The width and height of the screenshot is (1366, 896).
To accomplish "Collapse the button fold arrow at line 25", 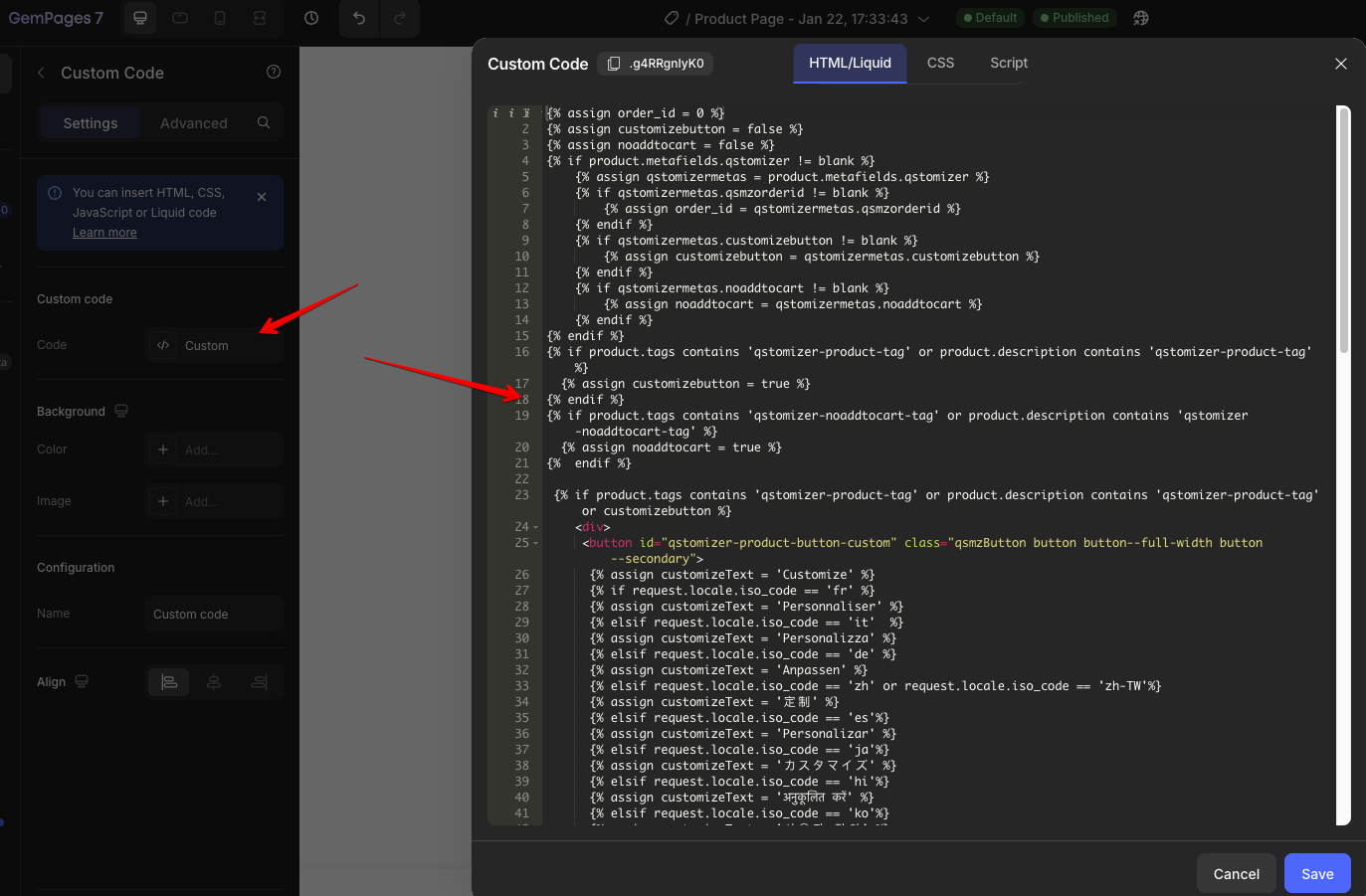I will click(x=536, y=544).
